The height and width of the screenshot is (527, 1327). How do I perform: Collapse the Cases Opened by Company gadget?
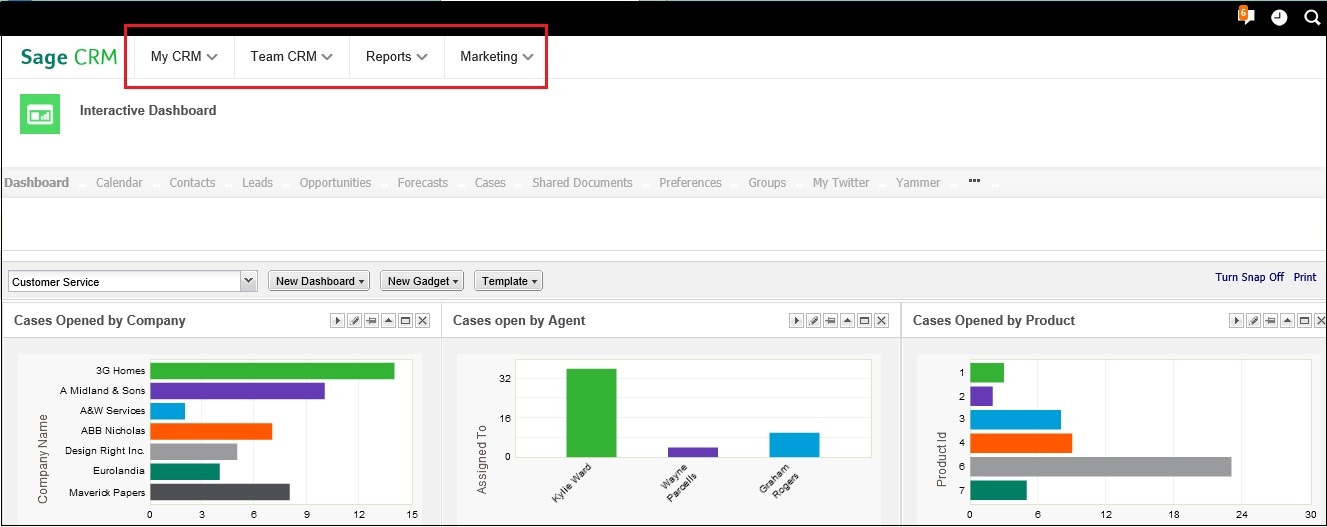(x=388, y=321)
